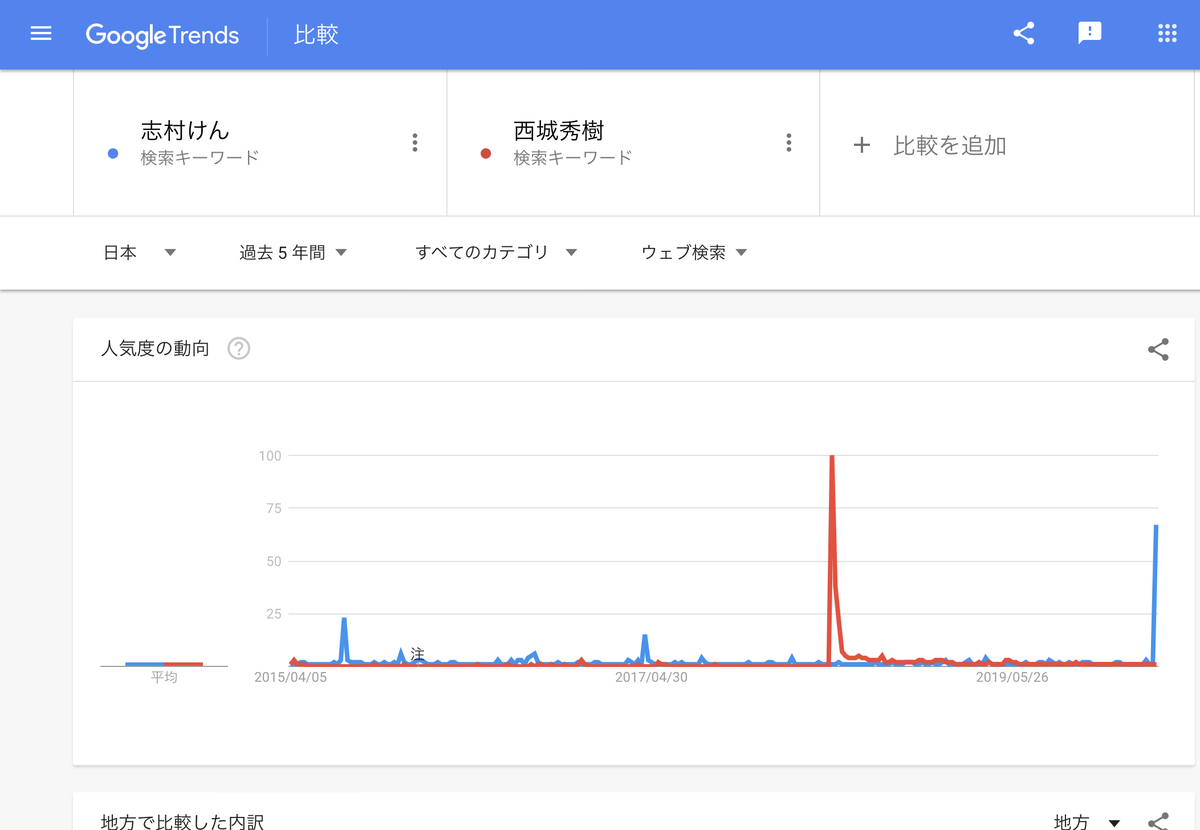Share the 地方で比較した内訳 card
1200x830 pixels.
[1158, 821]
